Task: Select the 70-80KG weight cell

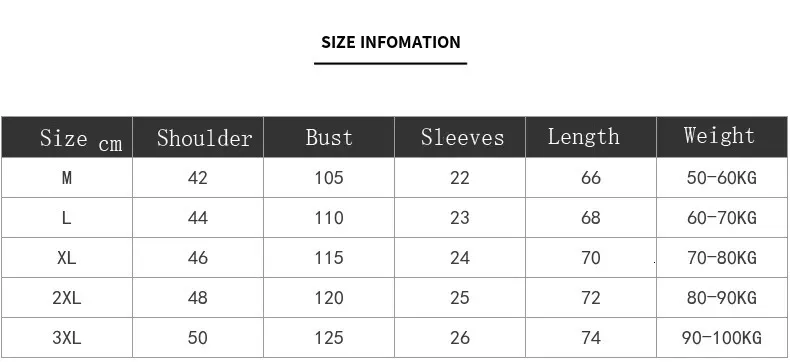Action: 721,258
